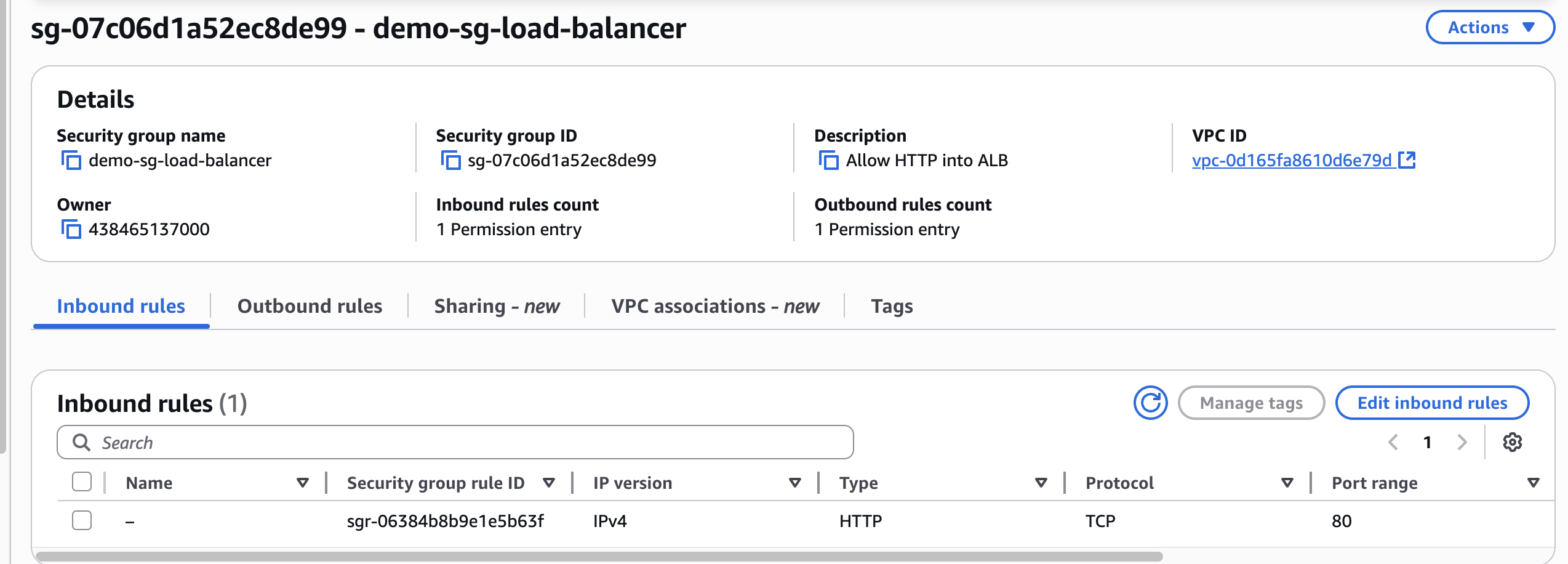Image resolution: width=1568 pixels, height=564 pixels.
Task: Refresh the inbound rules table
Action: tap(1150, 403)
